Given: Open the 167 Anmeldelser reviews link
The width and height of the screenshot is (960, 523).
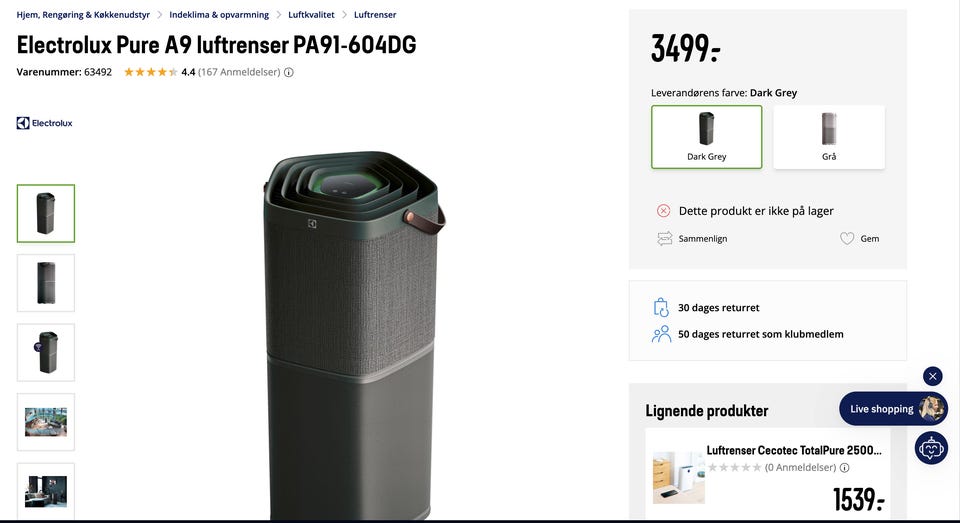Looking at the screenshot, I should (x=239, y=72).
